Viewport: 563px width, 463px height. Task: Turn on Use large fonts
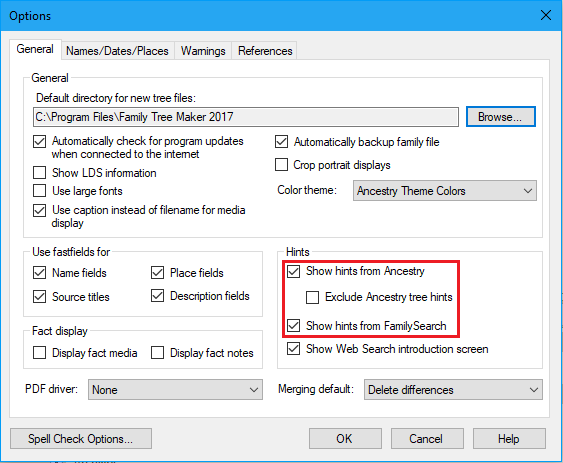(x=39, y=190)
